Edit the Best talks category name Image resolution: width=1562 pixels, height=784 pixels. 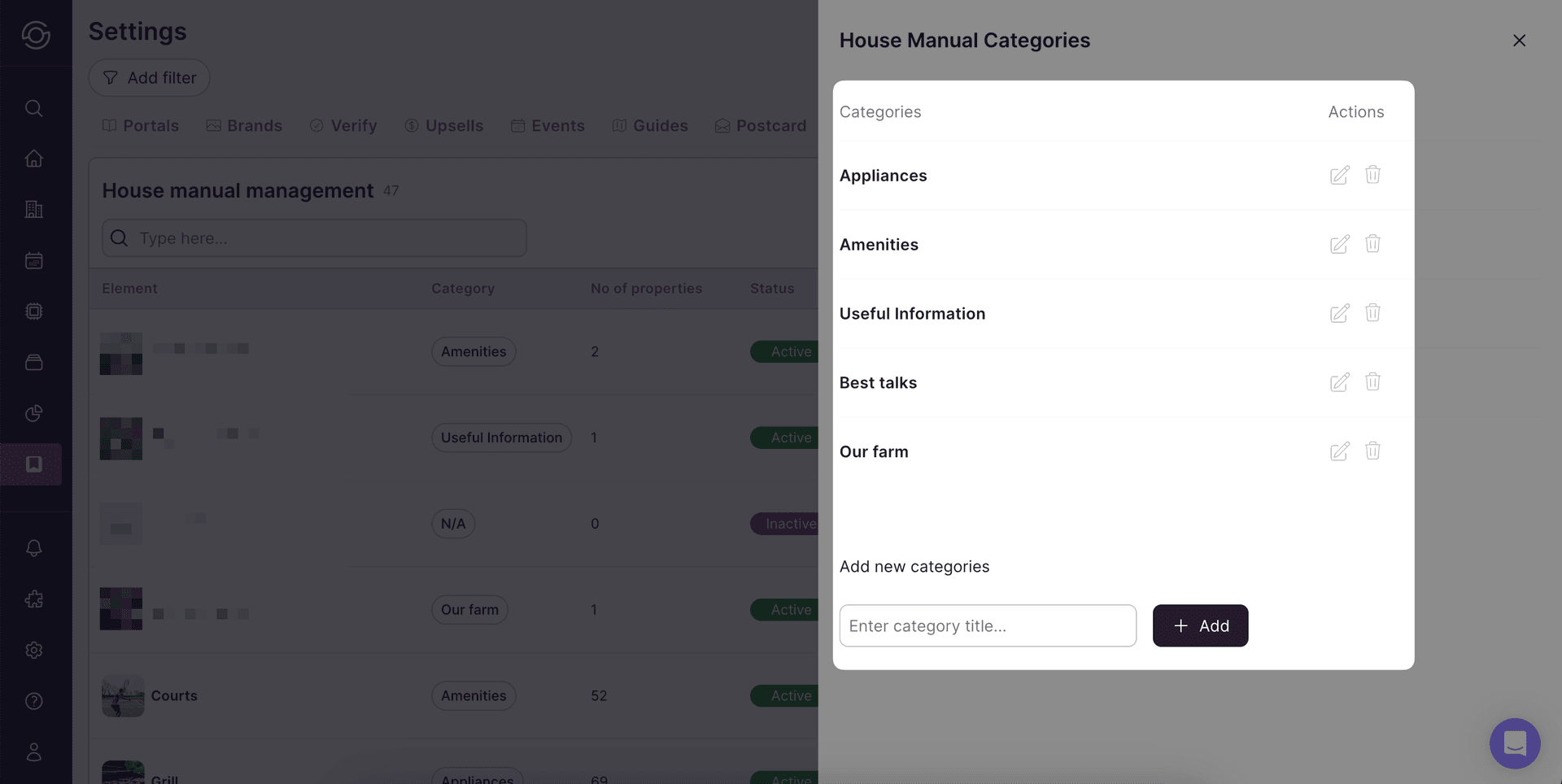(x=1339, y=382)
